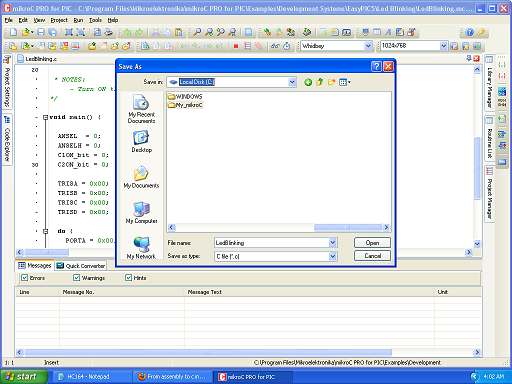This screenshot has height=384, width=512.
Task: Open the Project Settings side panel tab
Action: click(x=7, y=82)
